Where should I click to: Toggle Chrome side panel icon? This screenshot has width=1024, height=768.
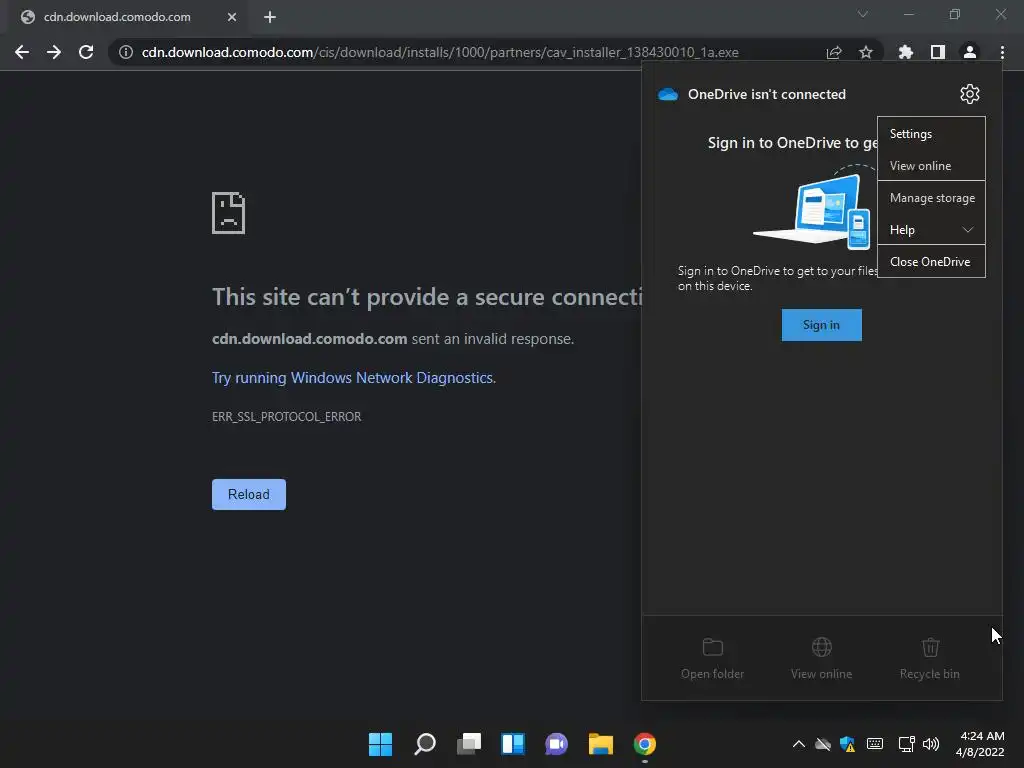pyautogui.click(x=938, y=52)
